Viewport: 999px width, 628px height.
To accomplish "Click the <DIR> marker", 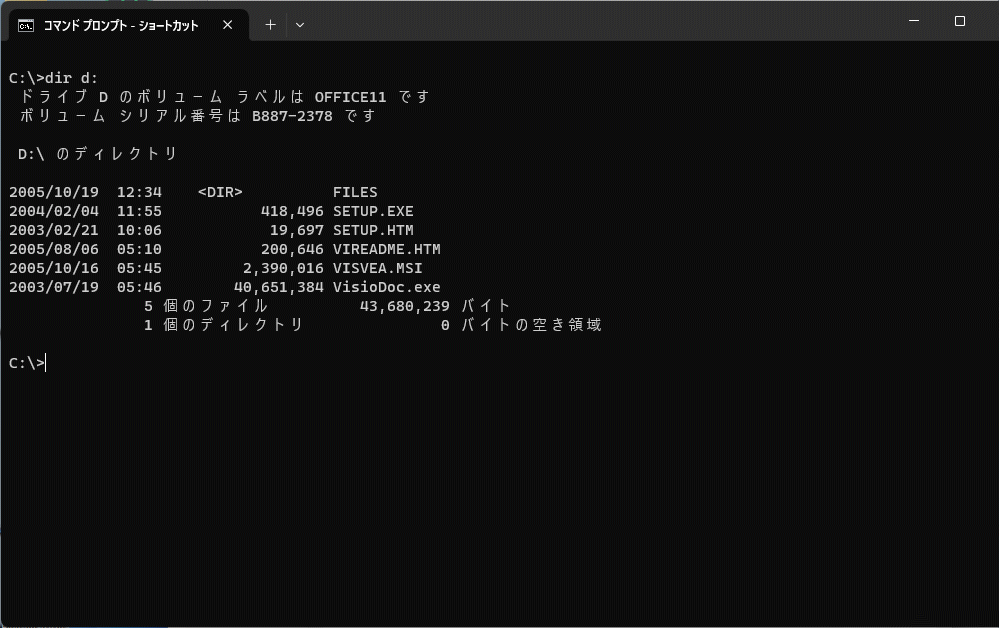I will (220, 192).
